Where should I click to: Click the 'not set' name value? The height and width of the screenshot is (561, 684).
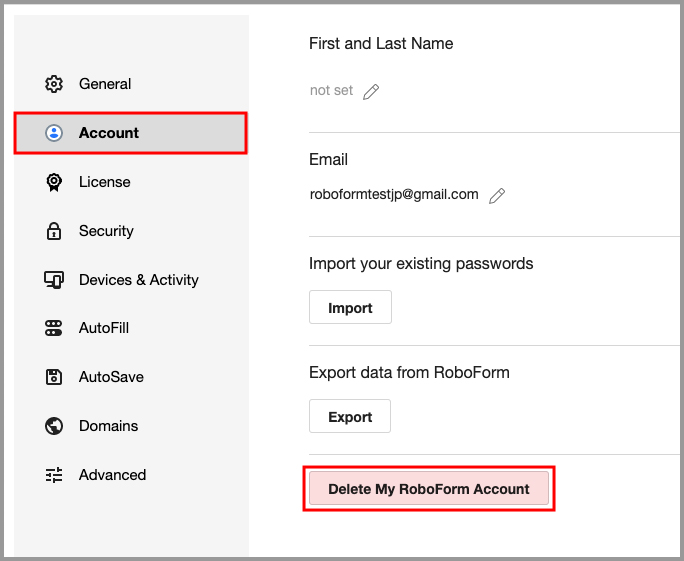click(331, 90)
